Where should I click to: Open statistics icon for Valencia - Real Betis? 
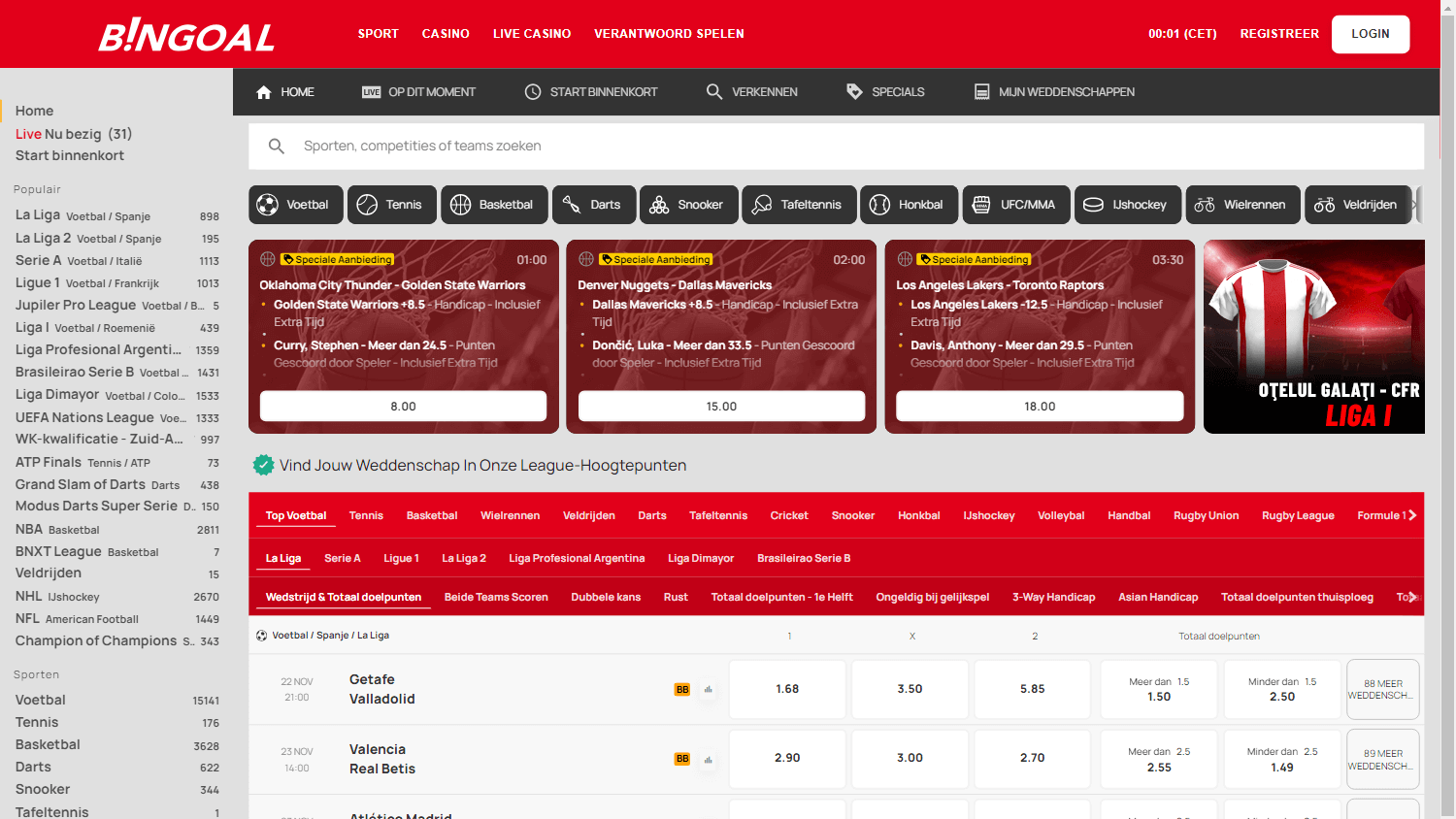[709, 760]
